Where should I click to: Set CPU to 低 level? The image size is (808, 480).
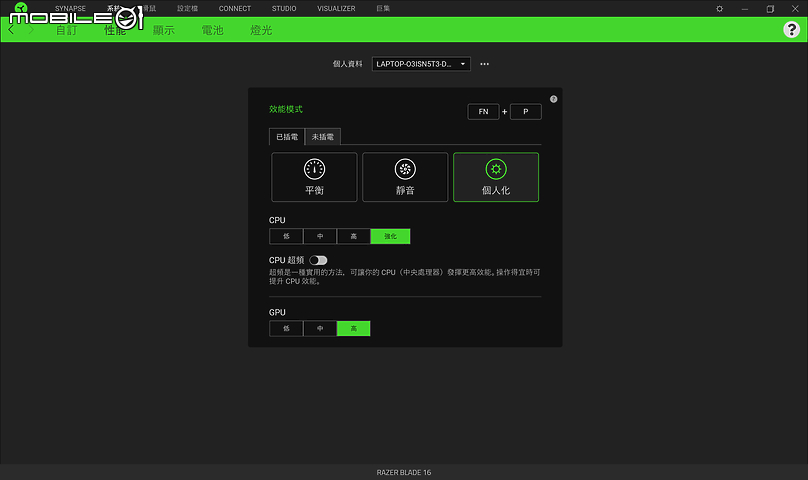pyautogui.click(x=286, y=236)
